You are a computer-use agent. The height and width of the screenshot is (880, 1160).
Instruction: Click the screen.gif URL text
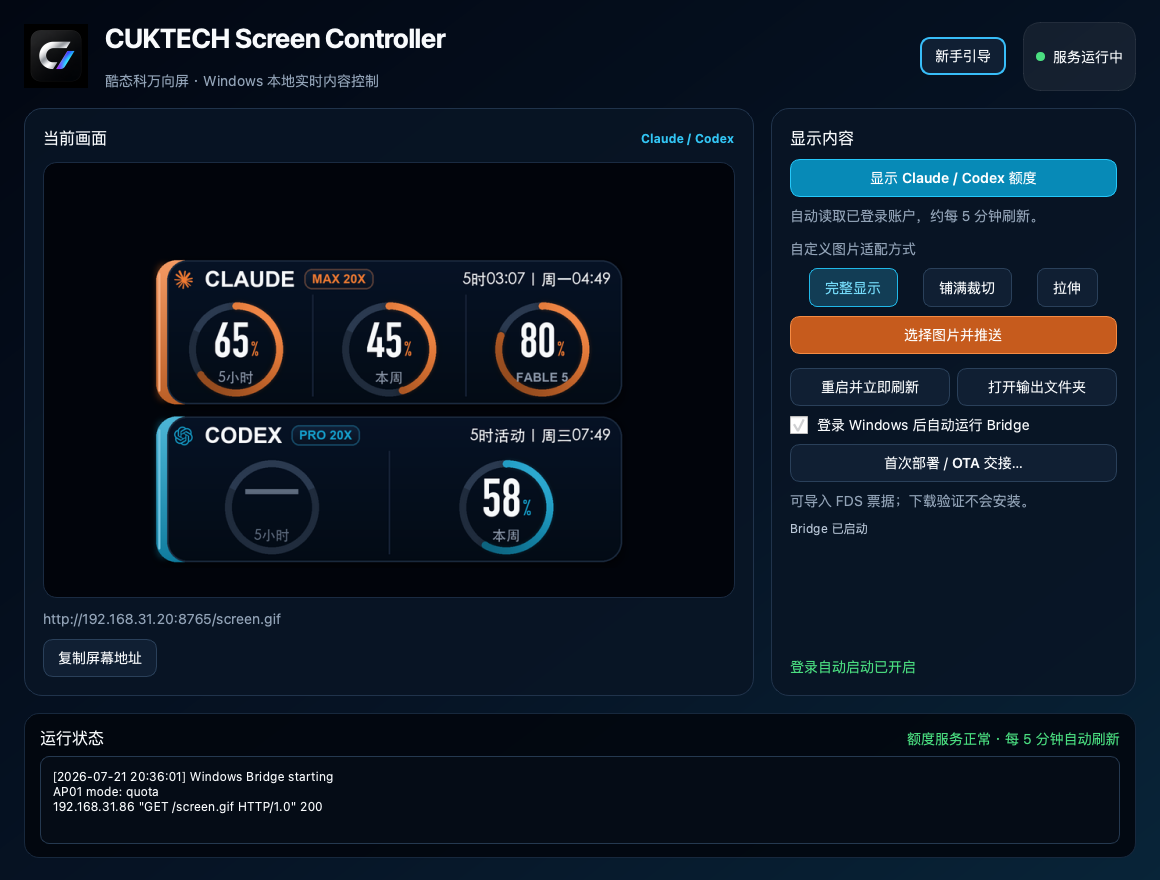coord(162,619)
